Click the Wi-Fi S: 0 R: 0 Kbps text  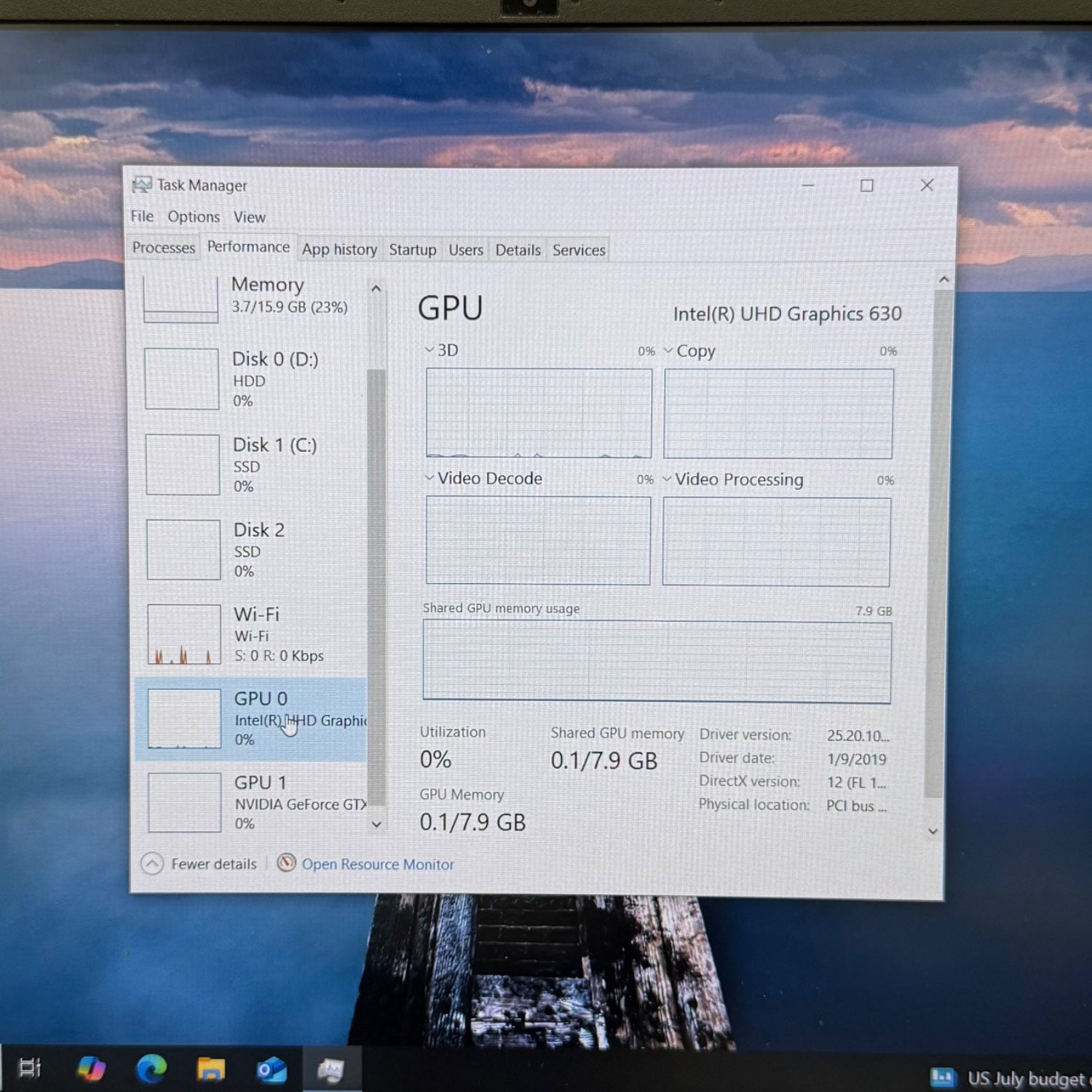[279, 655]
